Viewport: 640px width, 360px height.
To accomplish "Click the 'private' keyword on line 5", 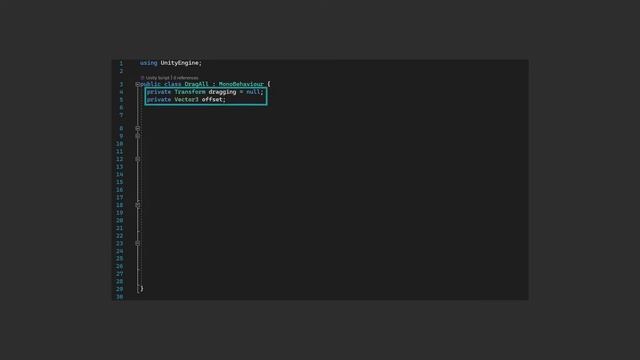I will pos(159,100).
